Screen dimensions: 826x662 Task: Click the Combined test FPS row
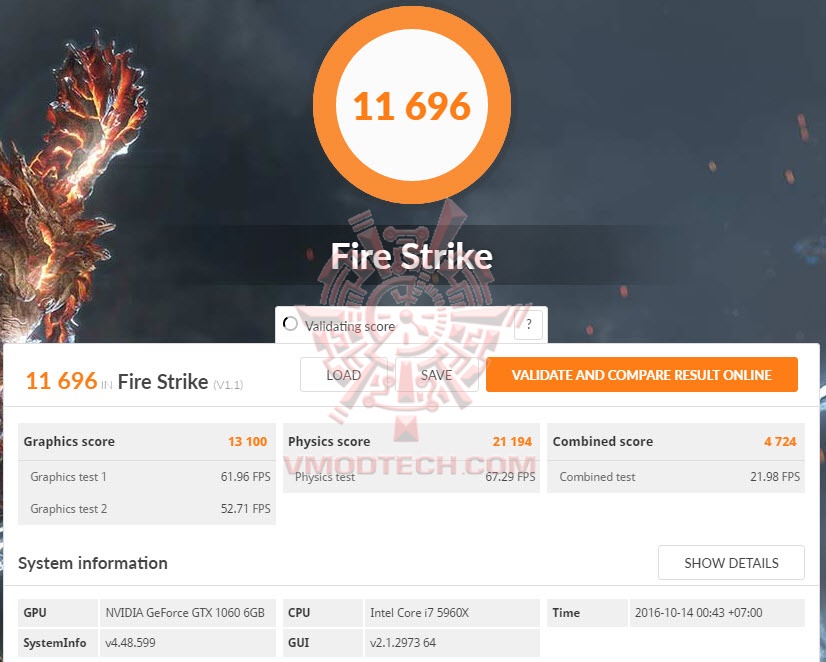[676, 477]
